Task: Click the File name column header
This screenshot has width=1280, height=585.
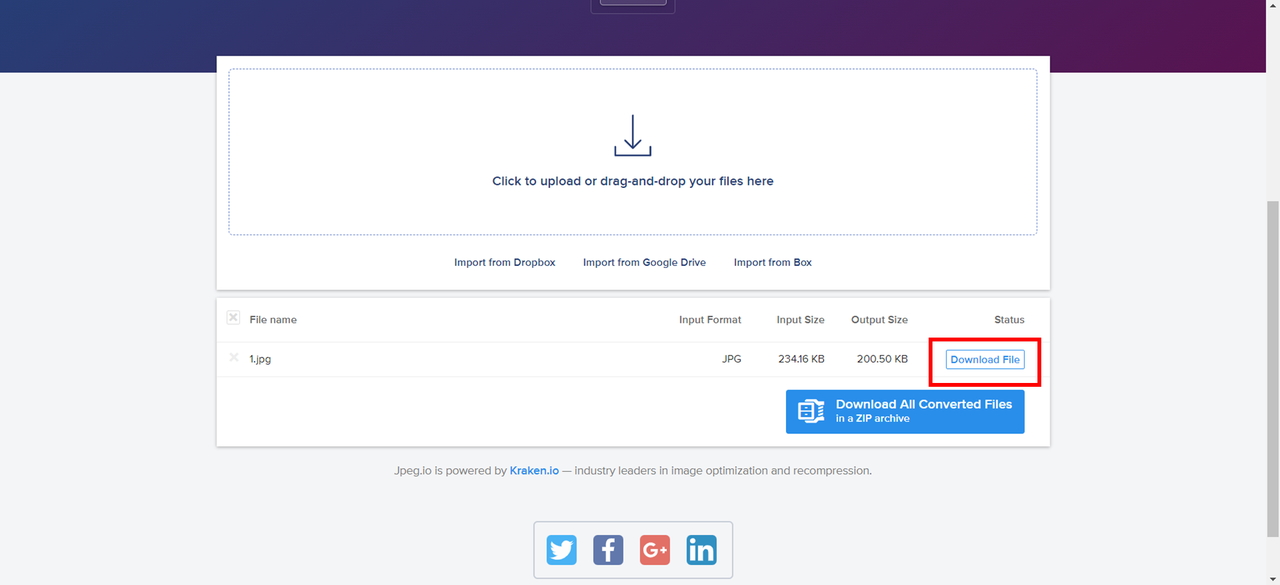Action: tap(273, 320)
